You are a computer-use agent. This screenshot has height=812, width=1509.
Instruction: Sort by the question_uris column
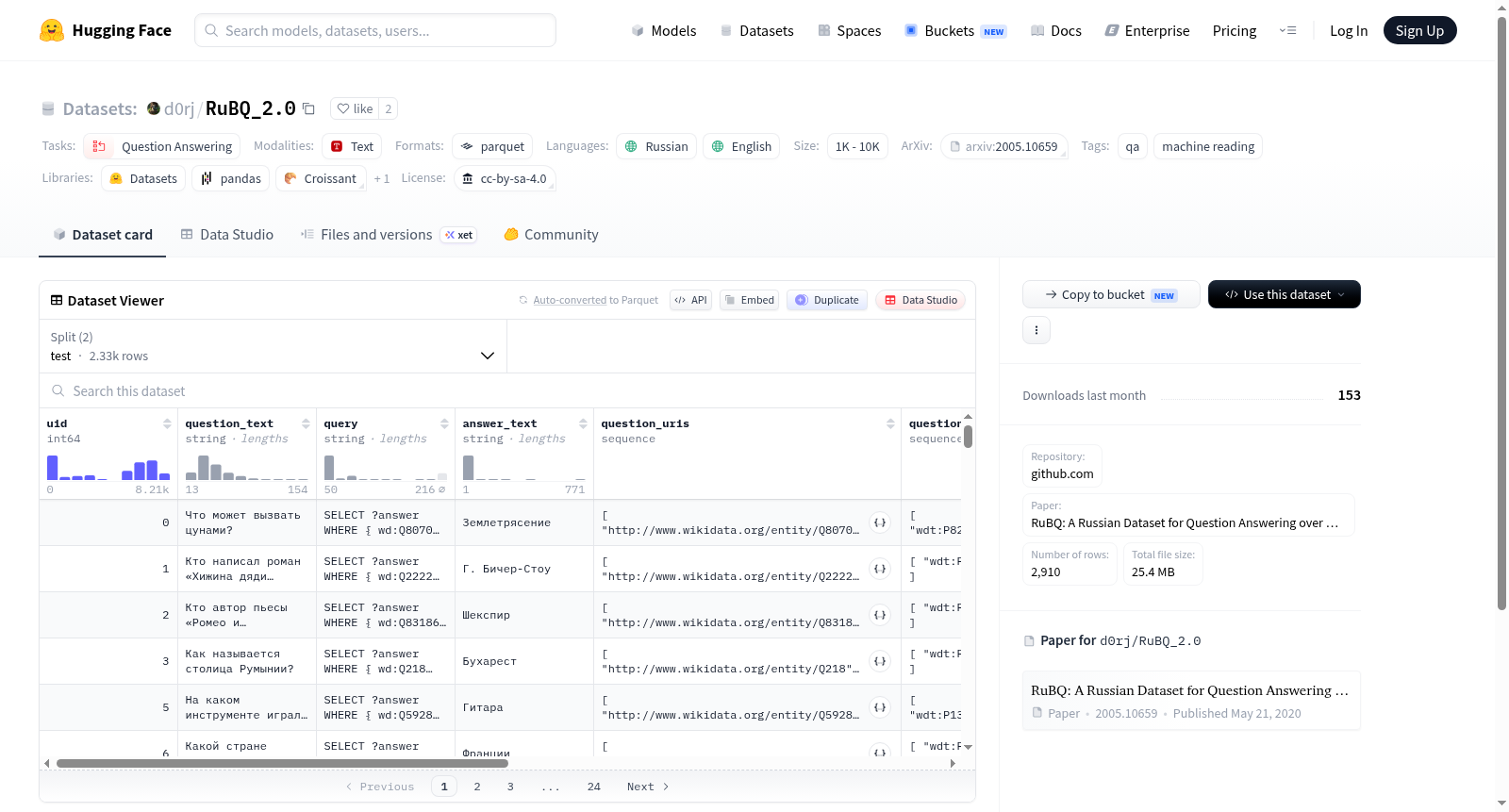pyautogui.click(x=890, y=423)
